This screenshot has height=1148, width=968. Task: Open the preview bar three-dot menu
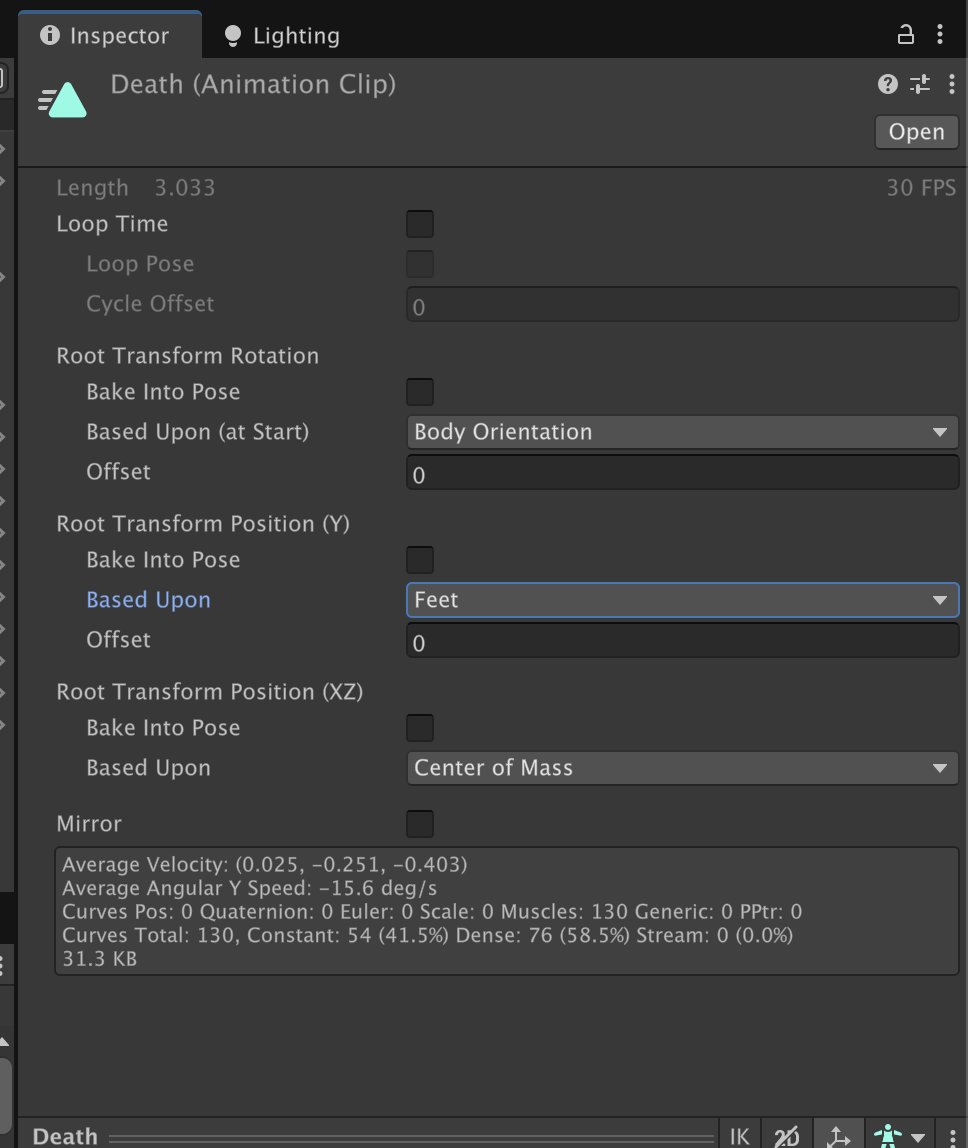pos(952,1136)
